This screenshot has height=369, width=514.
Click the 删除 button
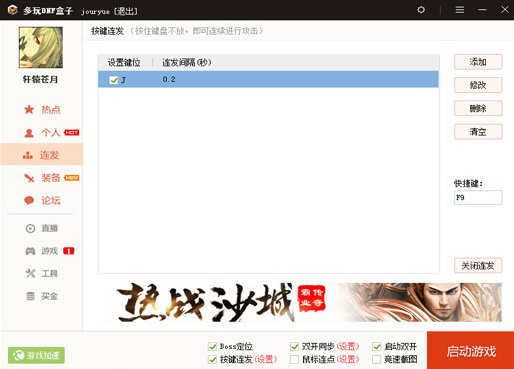pyautogui.click(x=478, y=108)
